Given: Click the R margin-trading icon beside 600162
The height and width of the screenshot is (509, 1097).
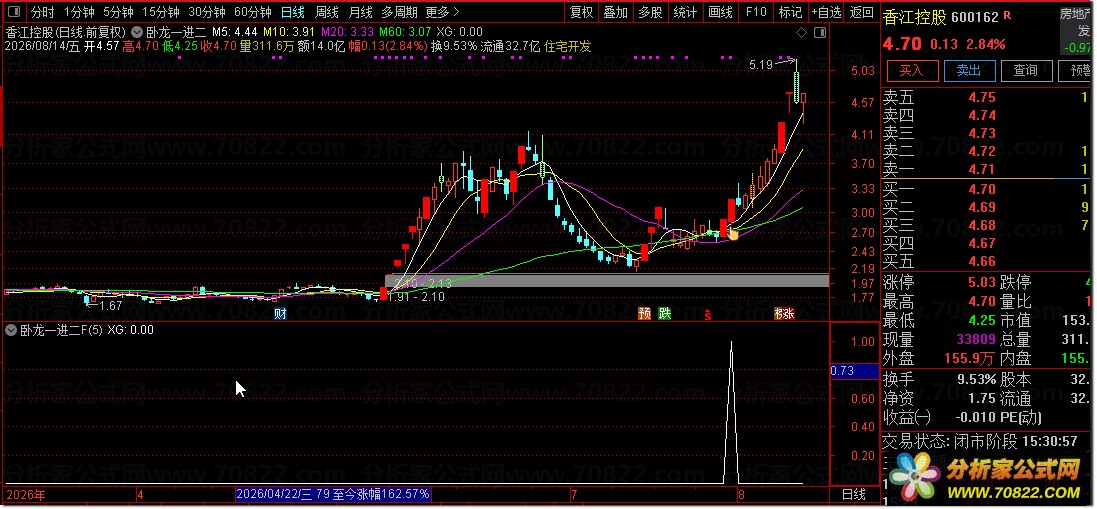Looking at the screenshot, I should pos(1007,15).
